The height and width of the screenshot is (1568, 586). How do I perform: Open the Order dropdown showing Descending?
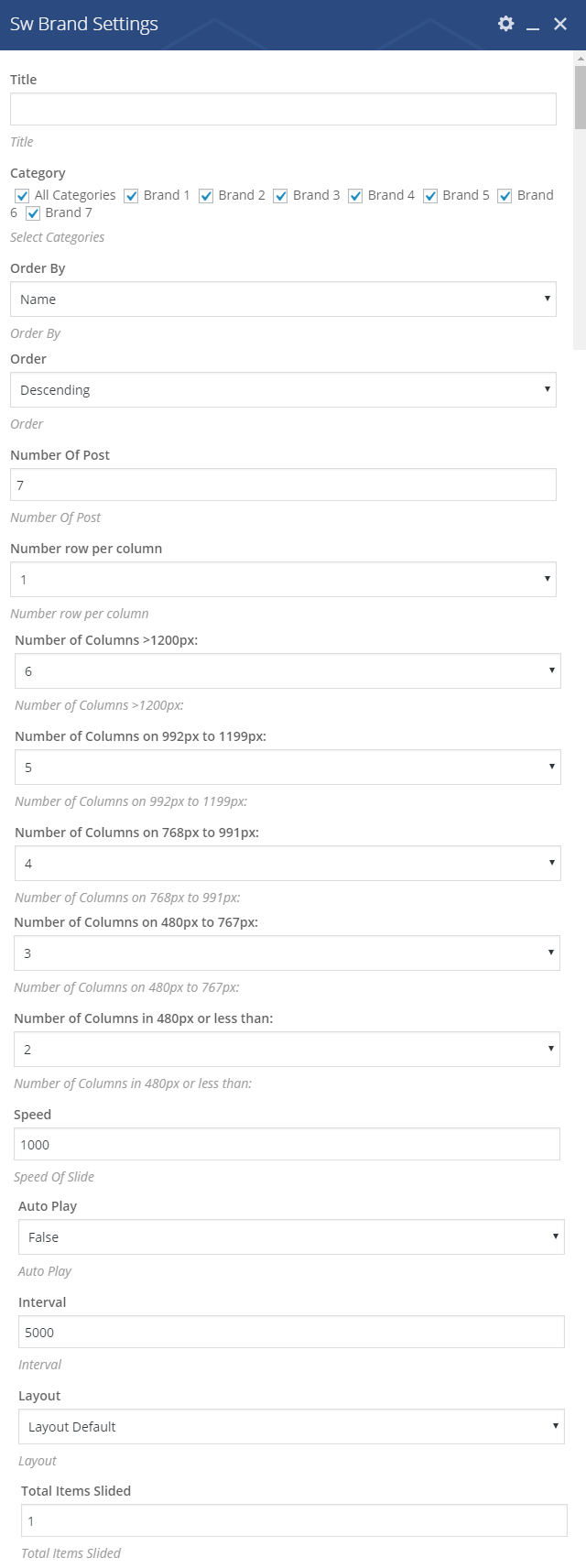283,390
